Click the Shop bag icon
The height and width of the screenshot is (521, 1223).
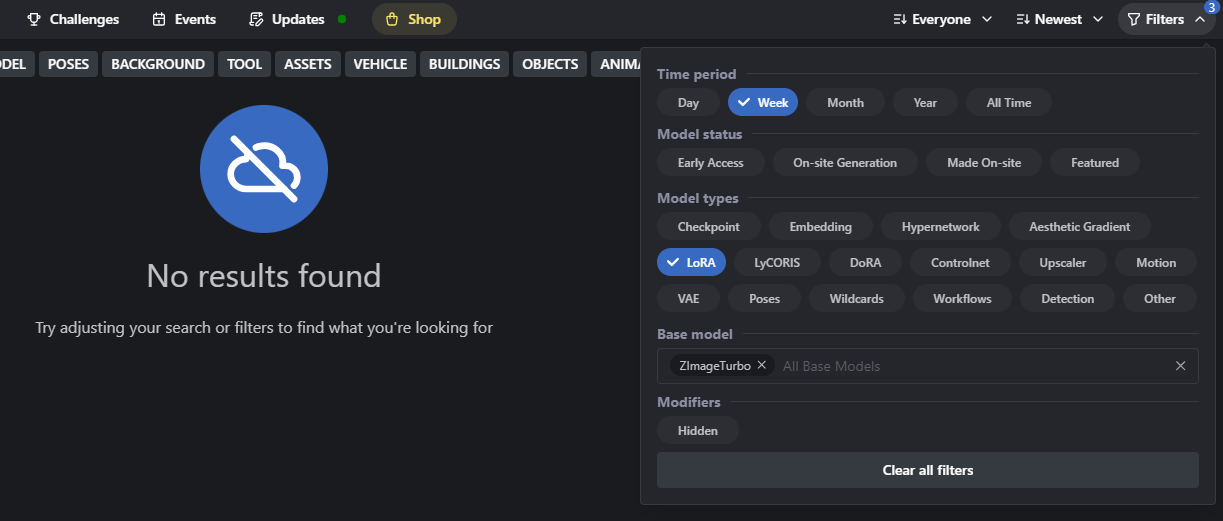392,19
